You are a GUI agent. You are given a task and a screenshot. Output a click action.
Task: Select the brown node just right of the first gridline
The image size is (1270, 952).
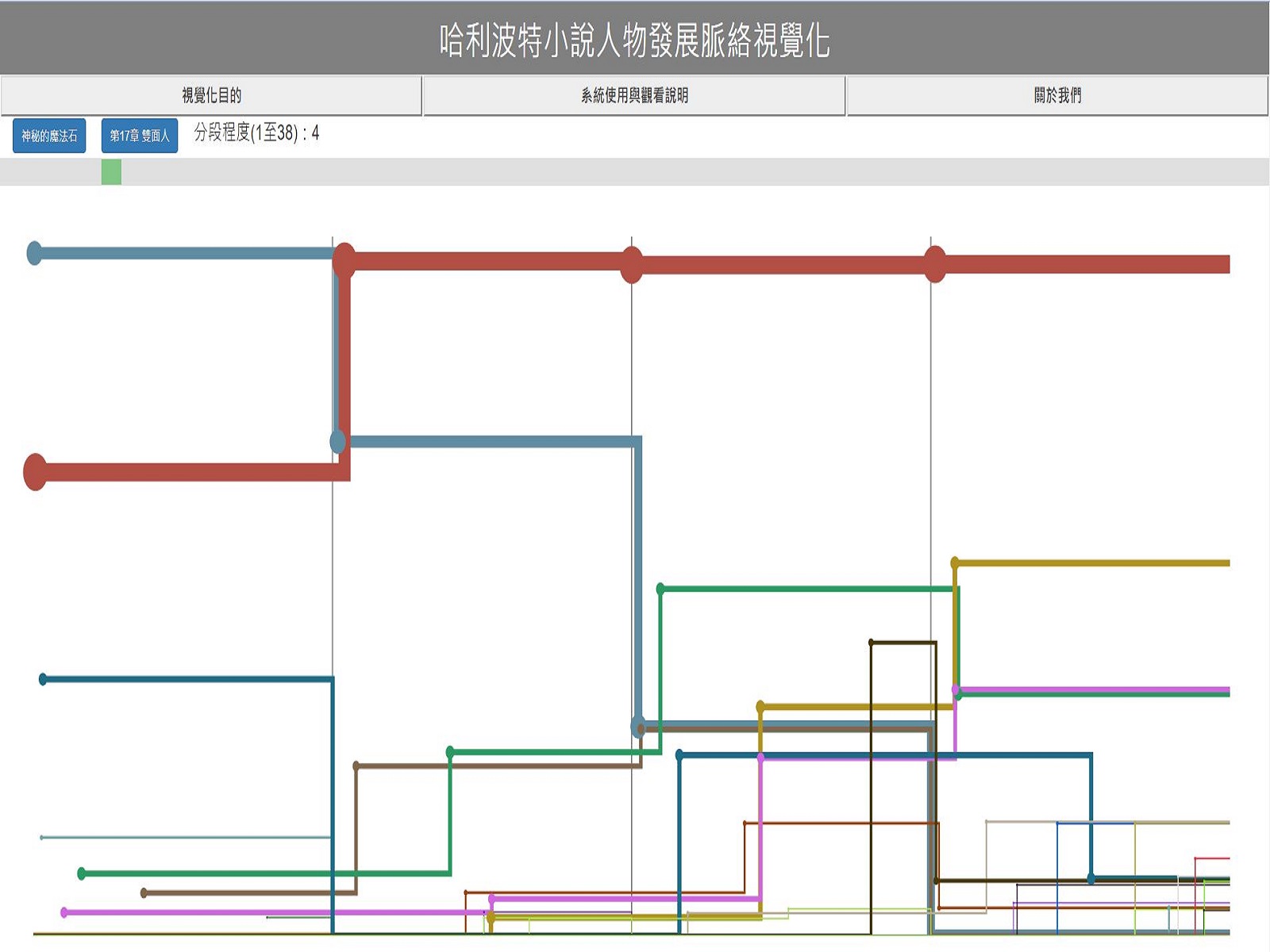pos(356,766)
